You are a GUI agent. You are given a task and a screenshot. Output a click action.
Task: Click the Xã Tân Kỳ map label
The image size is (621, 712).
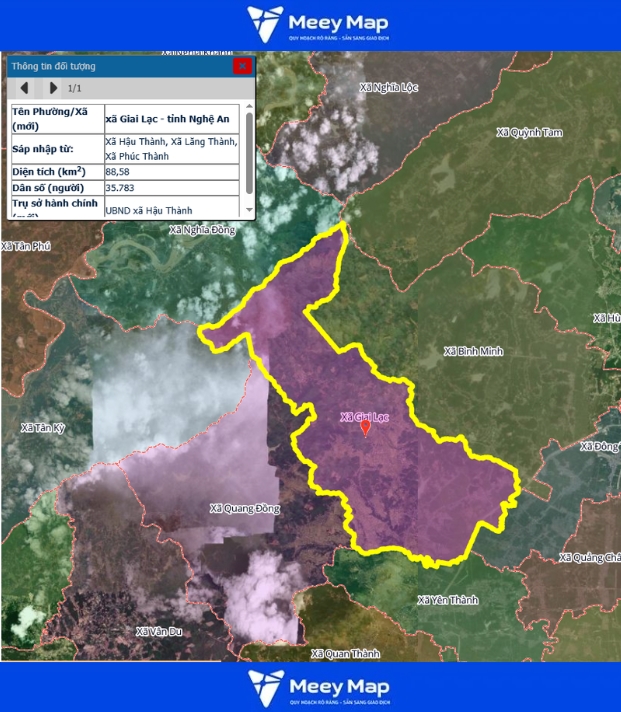[x=42, y=427]
